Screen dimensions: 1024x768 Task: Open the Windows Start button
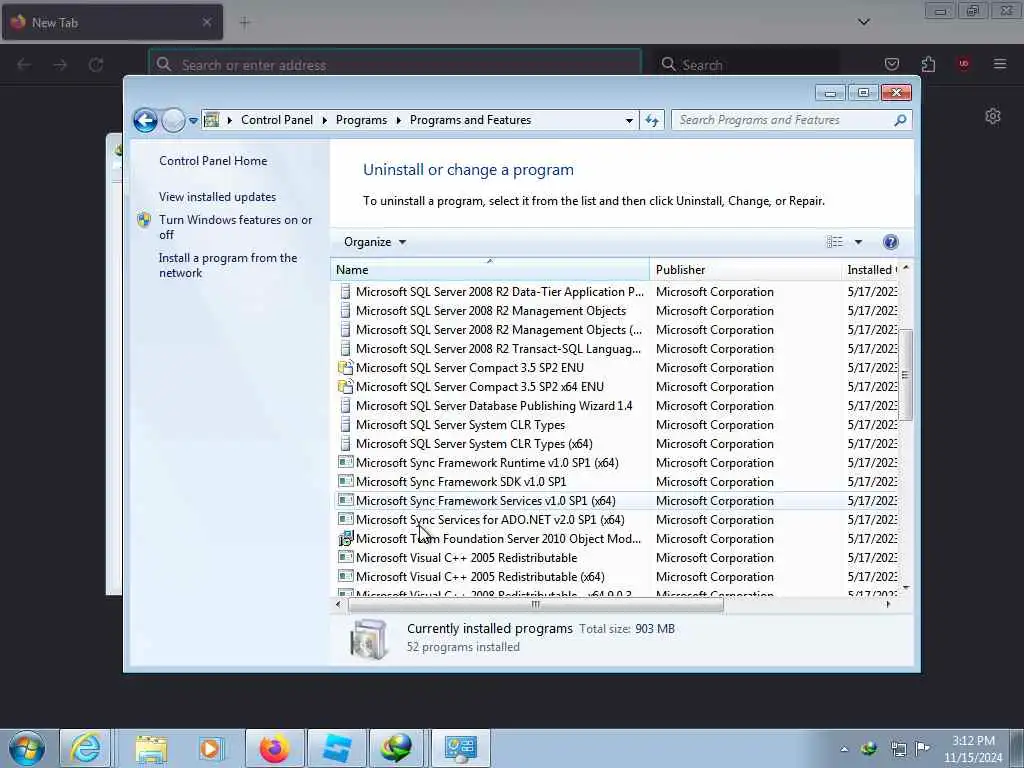pyautogui.click(x=27, y=748)
